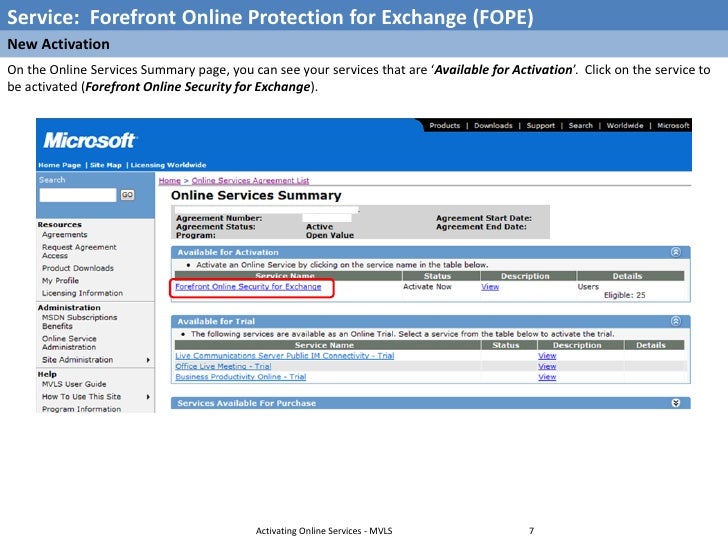Screen dimensions: 728x546
Task: Open Products in top navigation
Action: point(444,125)
